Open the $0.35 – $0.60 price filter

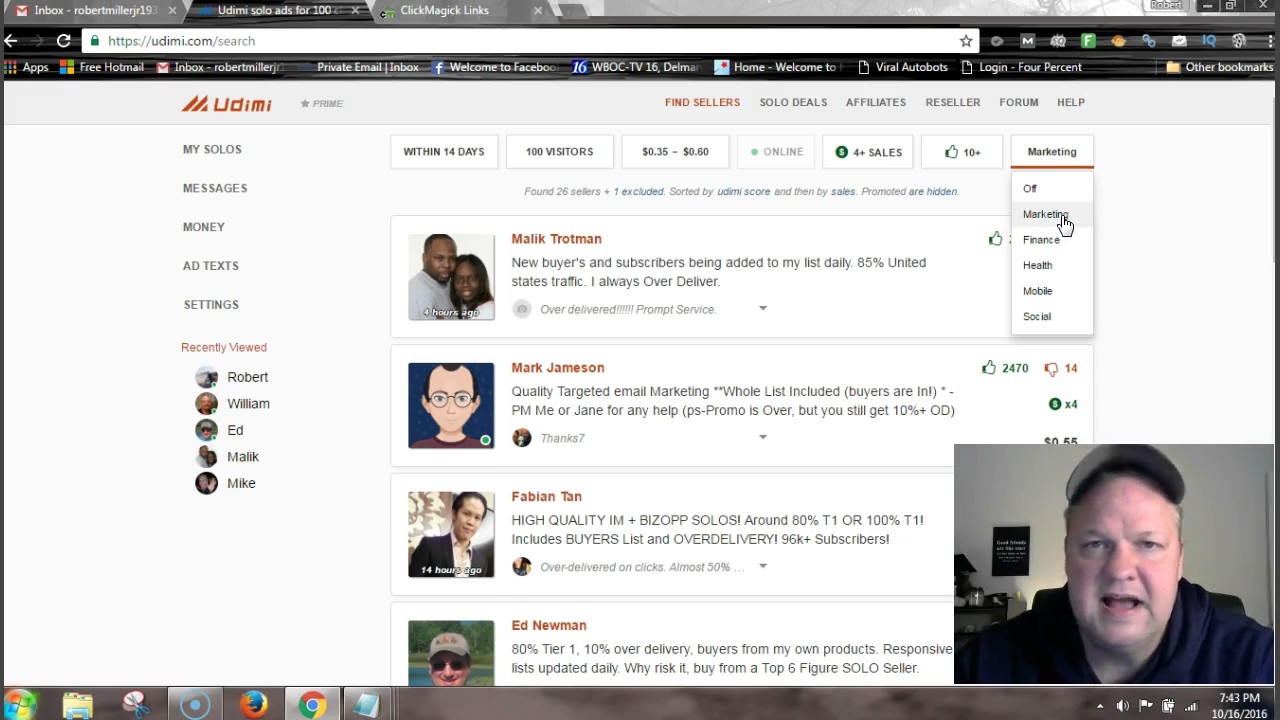point(675,152)
